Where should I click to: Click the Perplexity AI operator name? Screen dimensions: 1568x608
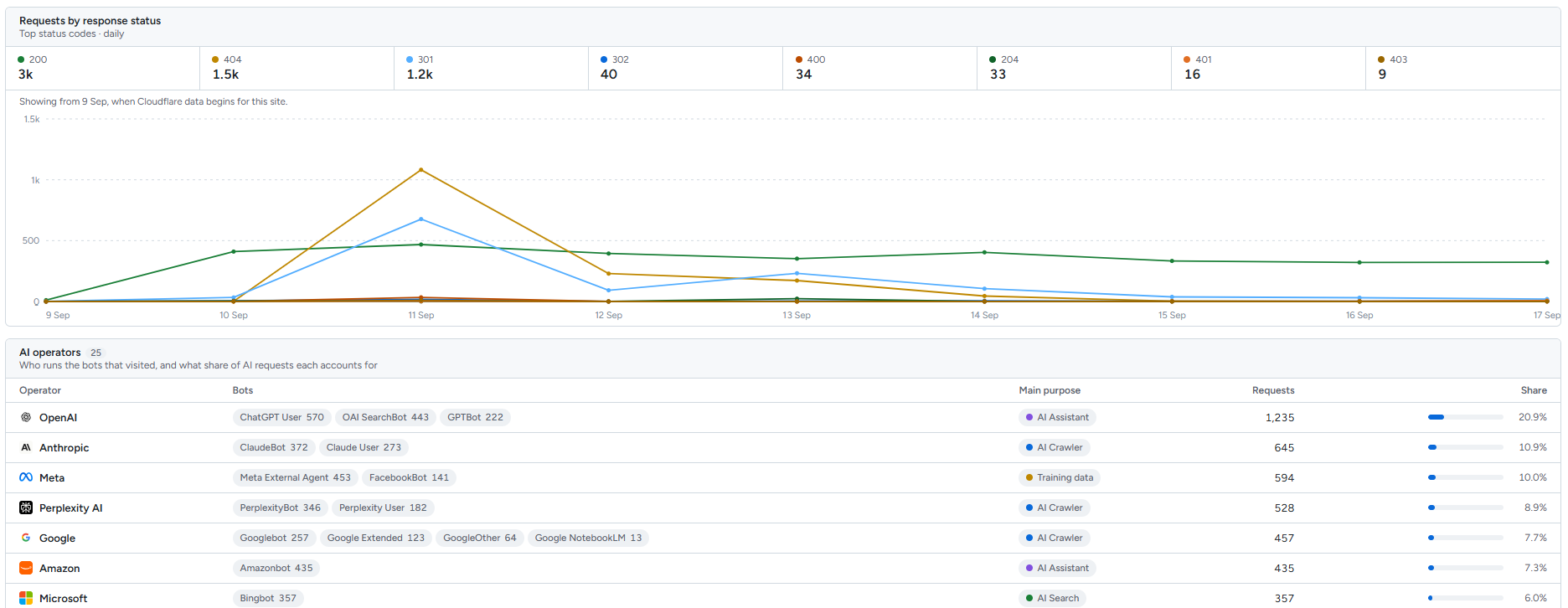(70, 508)
